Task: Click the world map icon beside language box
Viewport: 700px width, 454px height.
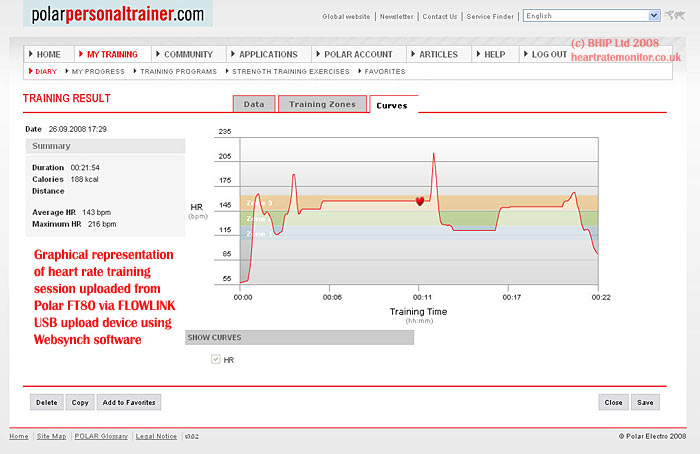Action: tap(675, 16)
